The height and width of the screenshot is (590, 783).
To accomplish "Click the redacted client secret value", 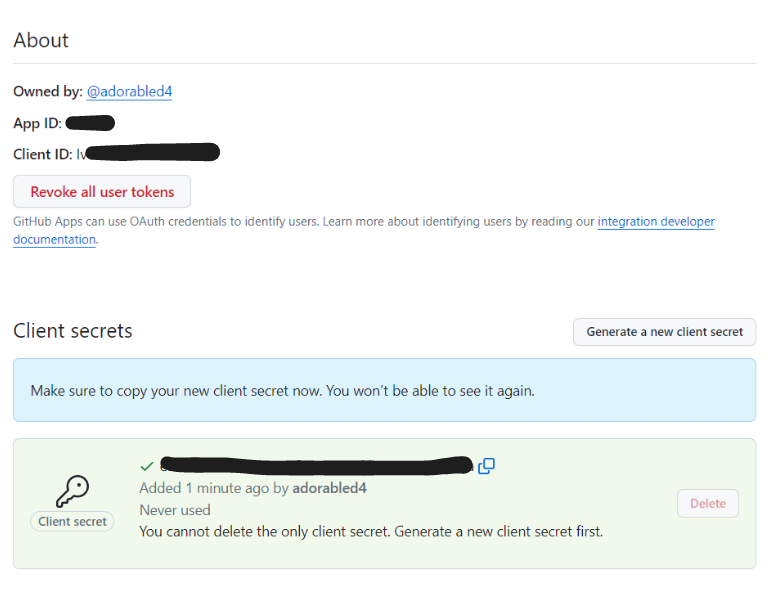I will (x=315, y=465).
